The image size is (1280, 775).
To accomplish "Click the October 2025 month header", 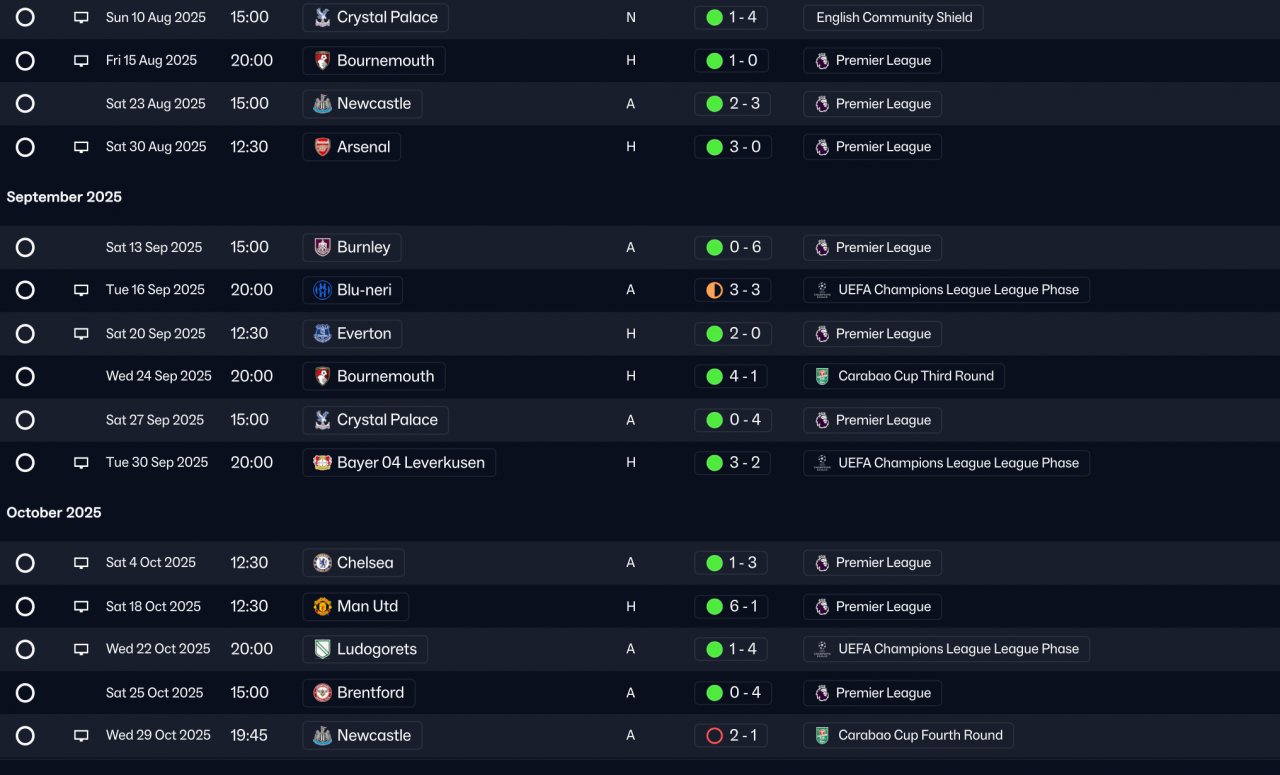I will pos(54,512).
